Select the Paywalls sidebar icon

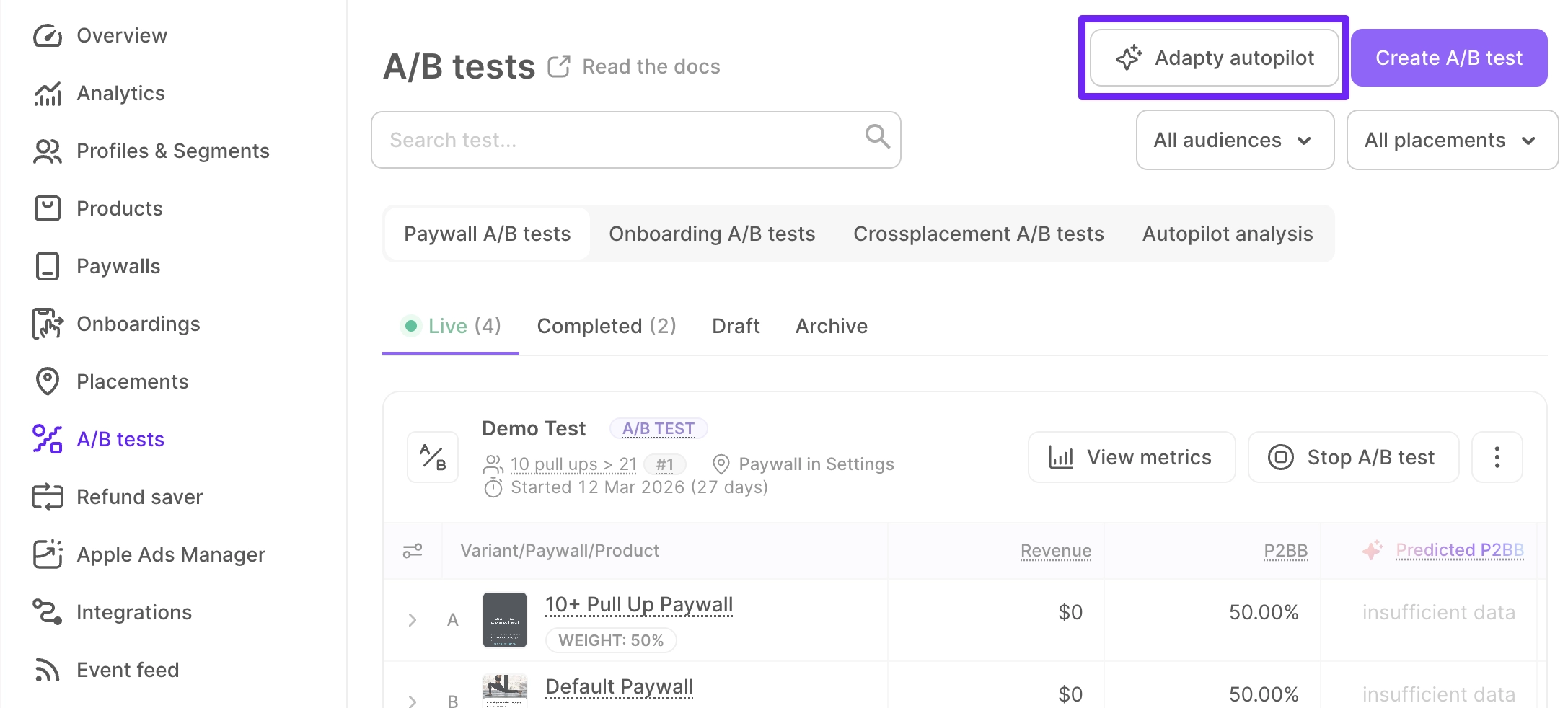[47, 266]
